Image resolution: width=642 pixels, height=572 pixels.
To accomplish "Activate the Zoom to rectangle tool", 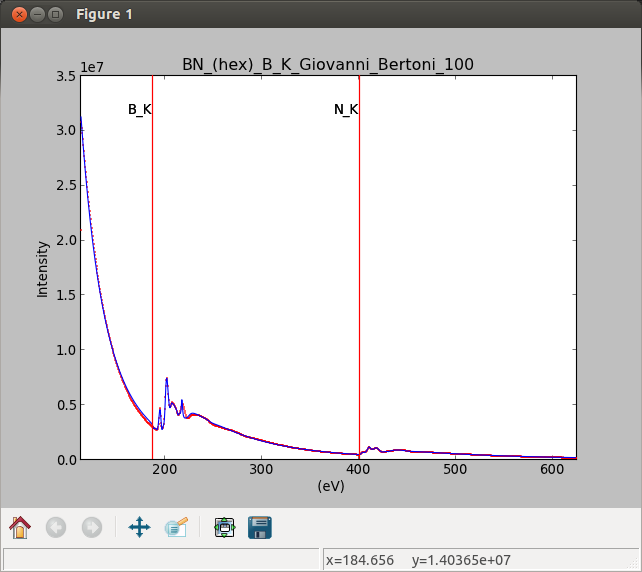I will point(177,526).
